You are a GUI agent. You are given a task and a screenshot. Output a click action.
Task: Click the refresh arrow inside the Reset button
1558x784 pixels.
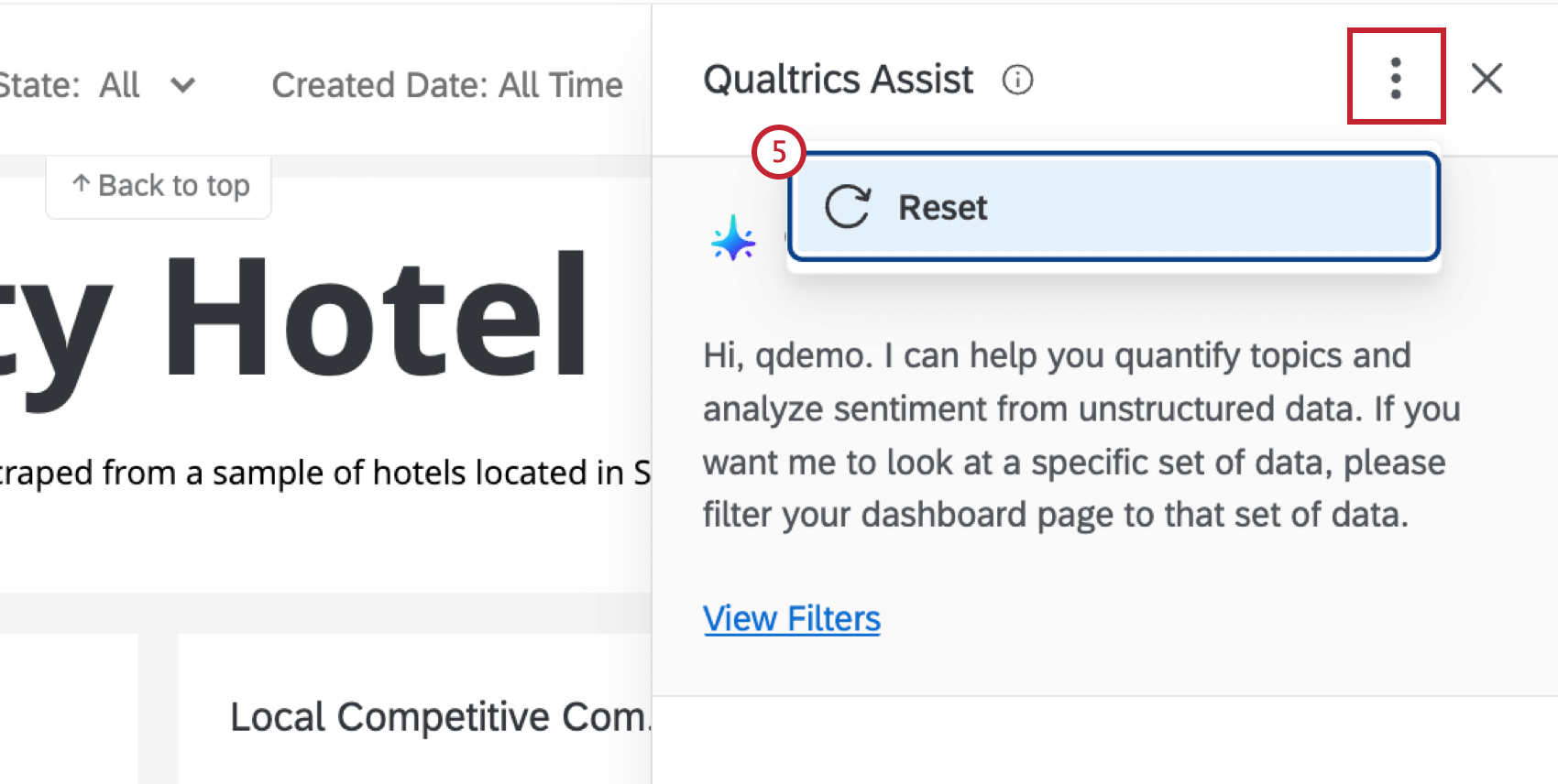coord(846,207)
